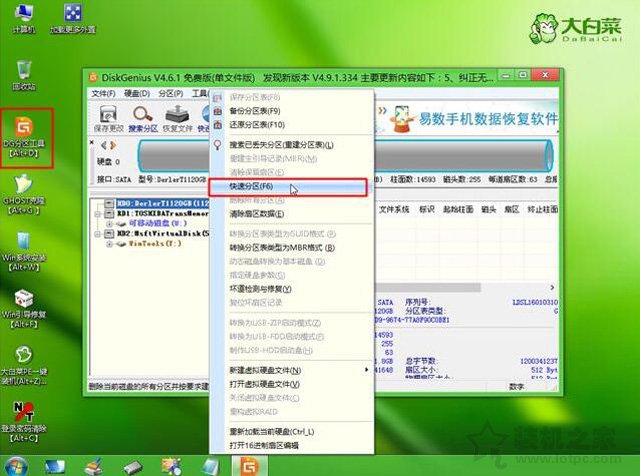Open the 文件(F) menu in the menu bar
The width and height of the screenshot is (640, 476).
[x=104, y=93]
